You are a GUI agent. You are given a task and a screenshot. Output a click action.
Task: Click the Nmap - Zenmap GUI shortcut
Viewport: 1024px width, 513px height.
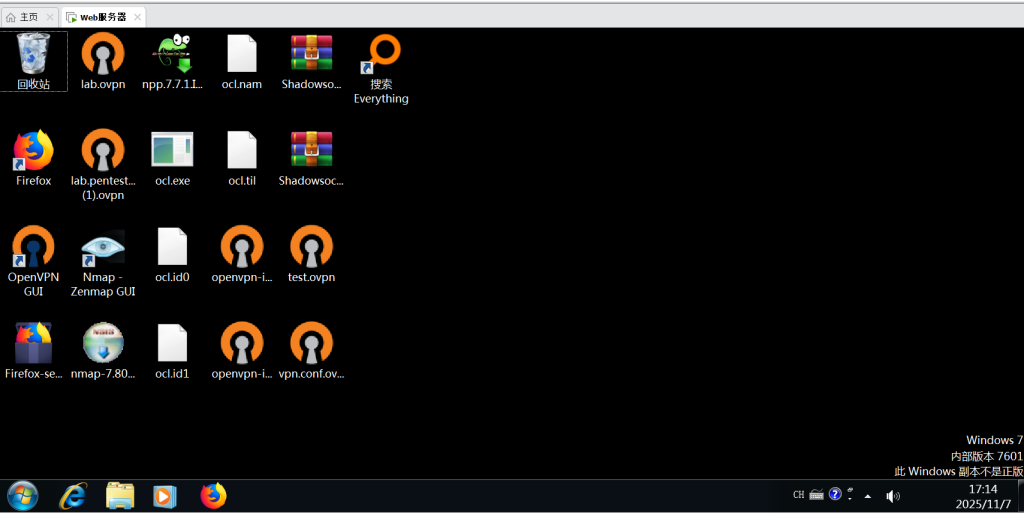tap(103, 256)
